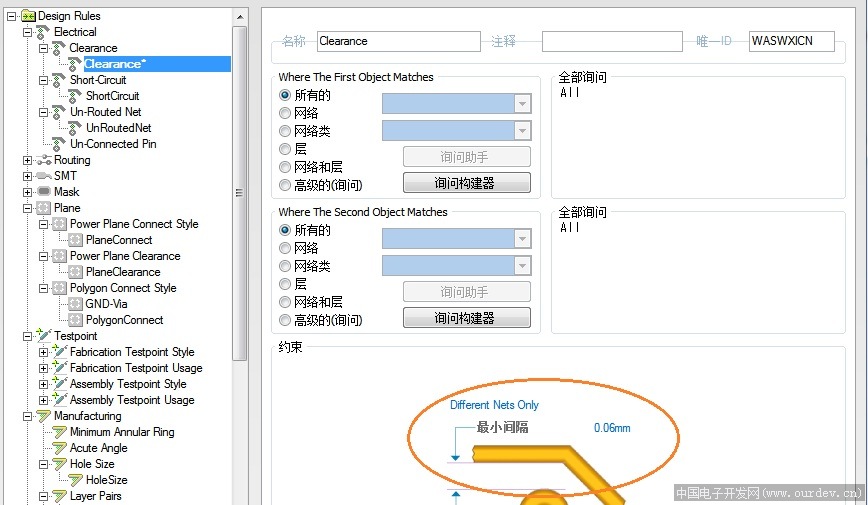
Task: Expand Assembly Testpoint Usage node
Action: click(x=43, y=400)
